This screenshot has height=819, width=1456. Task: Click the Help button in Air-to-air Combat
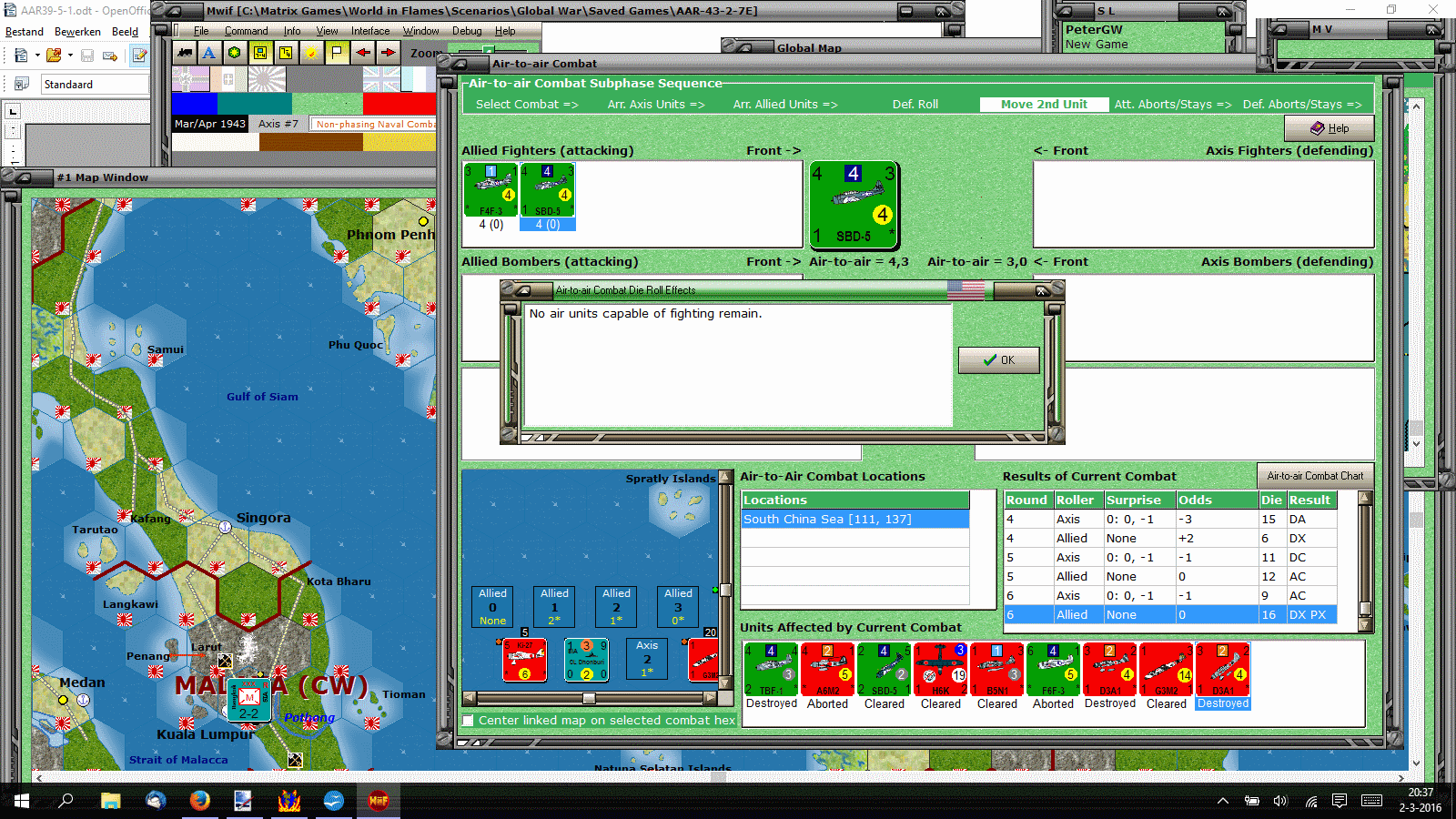point(1329,128)
